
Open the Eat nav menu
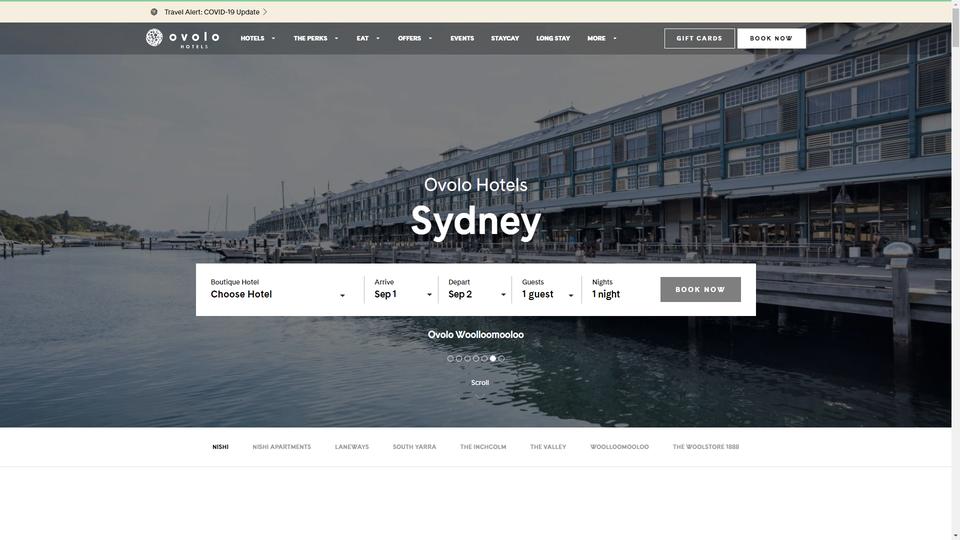coord(362,38)
